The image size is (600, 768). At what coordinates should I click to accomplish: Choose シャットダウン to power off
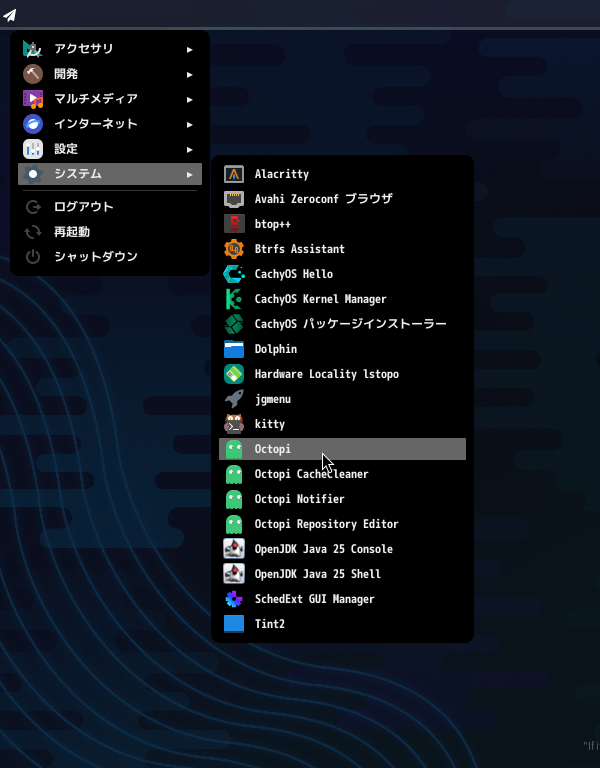click(110, 257)
